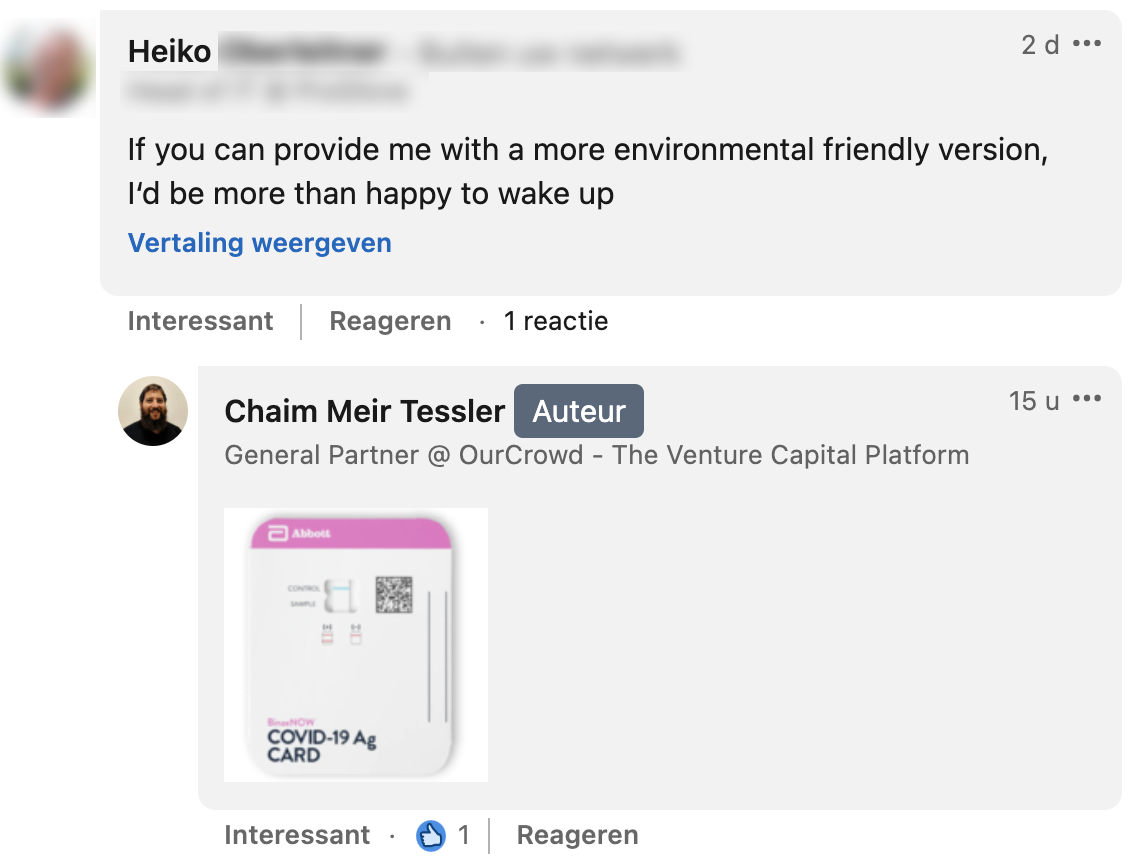Toggle Interessant on Chaim's reply

coord(297,835)
